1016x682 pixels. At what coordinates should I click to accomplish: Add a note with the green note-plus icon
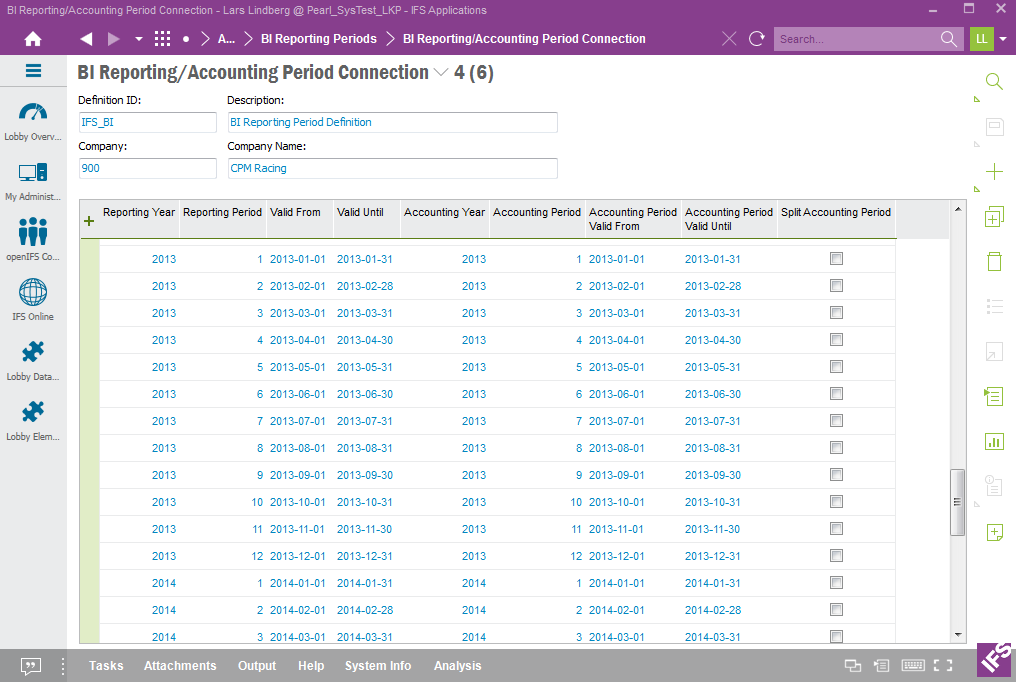click(994, 532)
